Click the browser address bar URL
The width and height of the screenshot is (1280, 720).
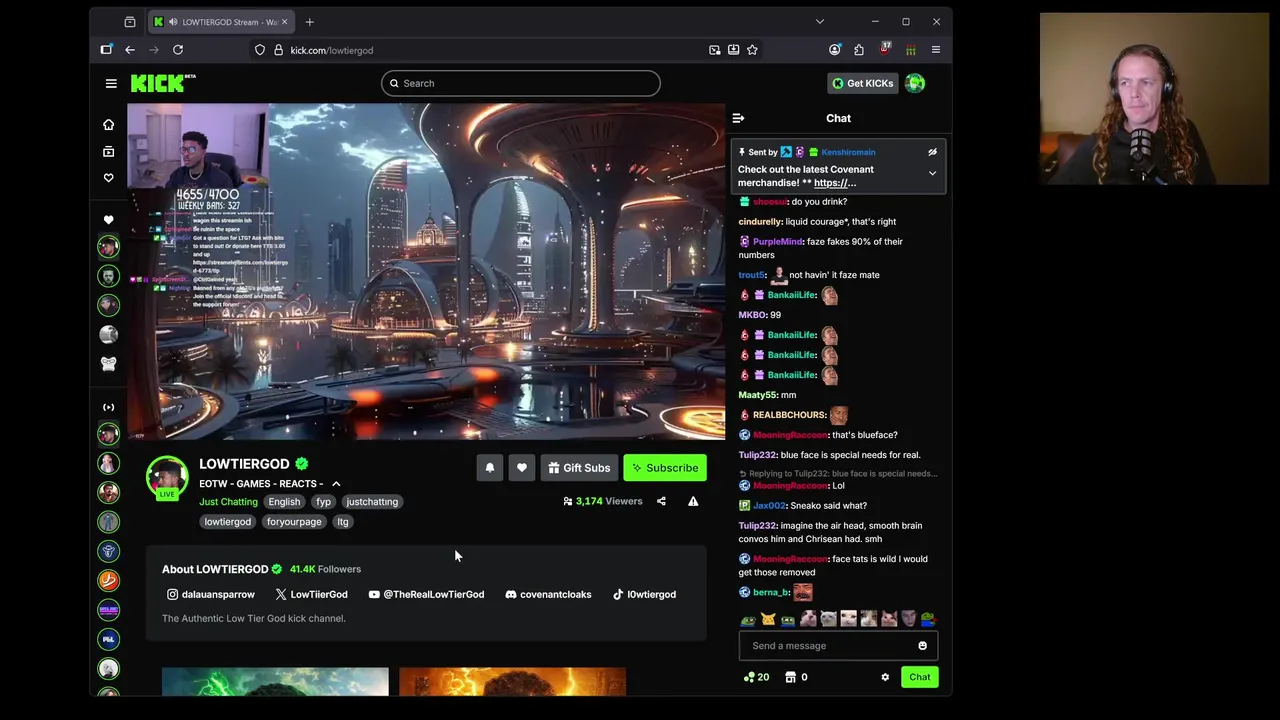pos(331,50)
